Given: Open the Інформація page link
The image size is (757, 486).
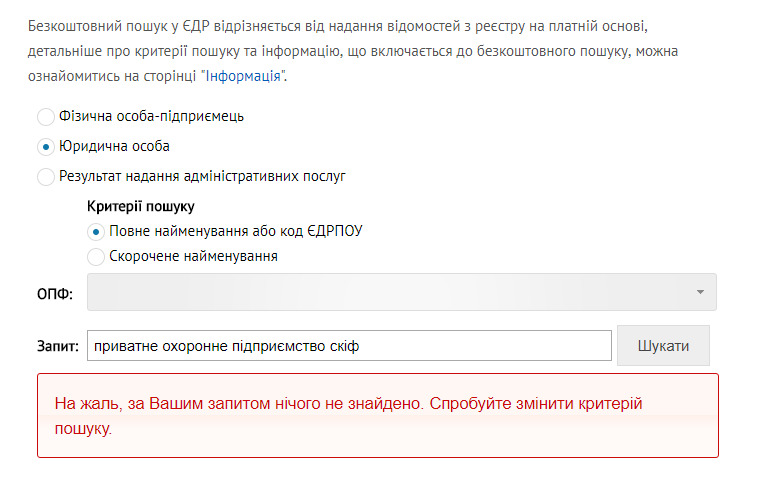Looking at the screenshot, I should pos(243,76).
